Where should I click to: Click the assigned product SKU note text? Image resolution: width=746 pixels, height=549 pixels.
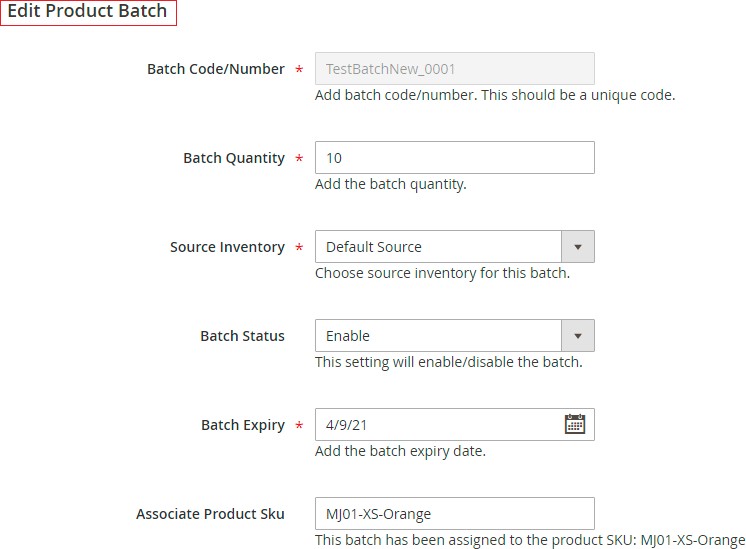click(530, 540)
